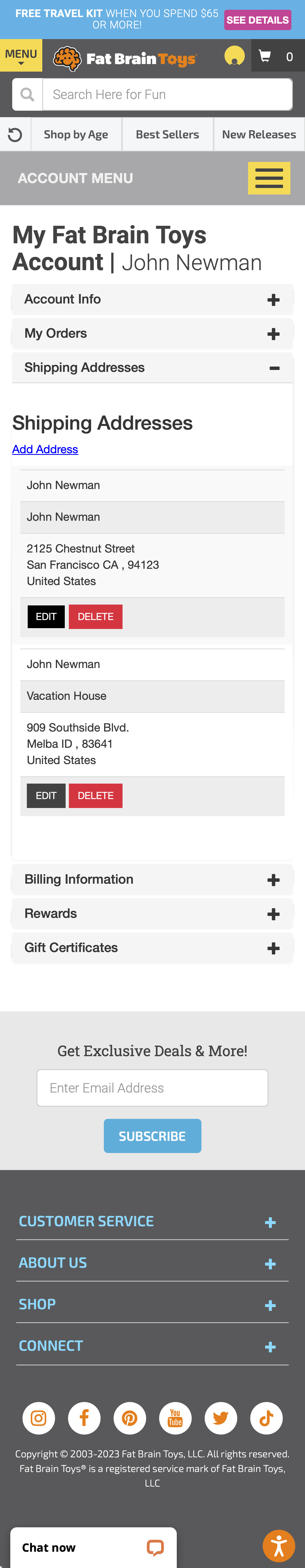Open the yellow MENU dropdown
305x1568 pixels.
click(x=21, y=56)
